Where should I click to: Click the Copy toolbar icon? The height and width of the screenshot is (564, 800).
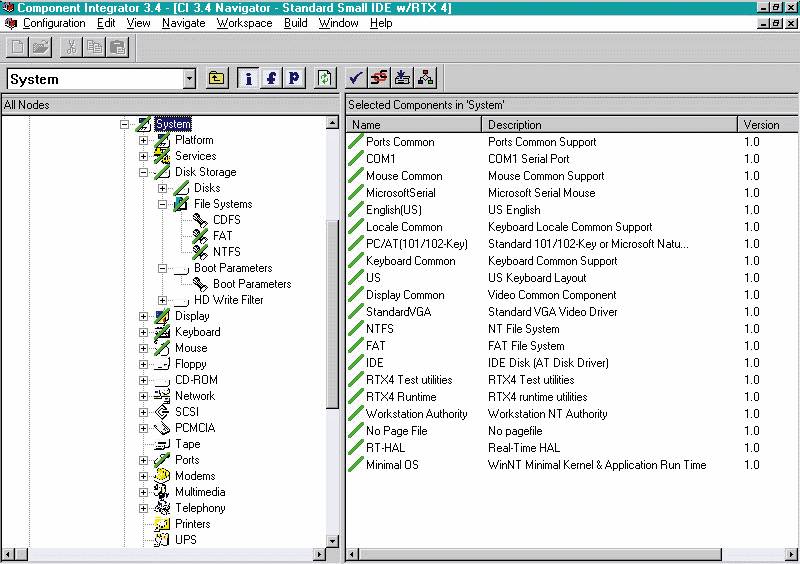94,47
